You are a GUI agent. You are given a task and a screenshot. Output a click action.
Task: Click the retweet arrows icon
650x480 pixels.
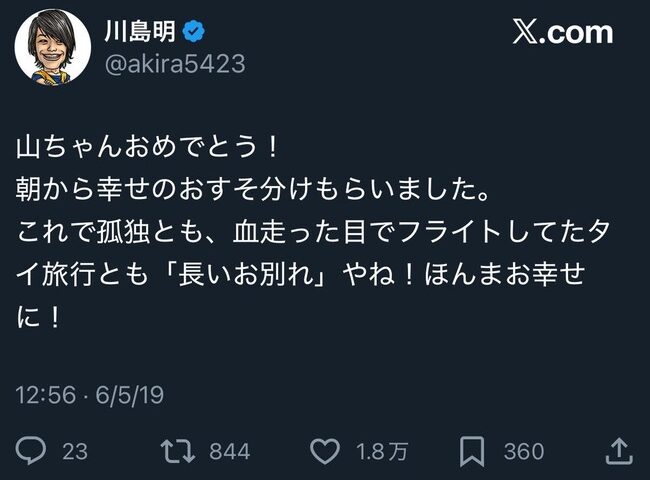pyautogui.click(x=177, y=452)
